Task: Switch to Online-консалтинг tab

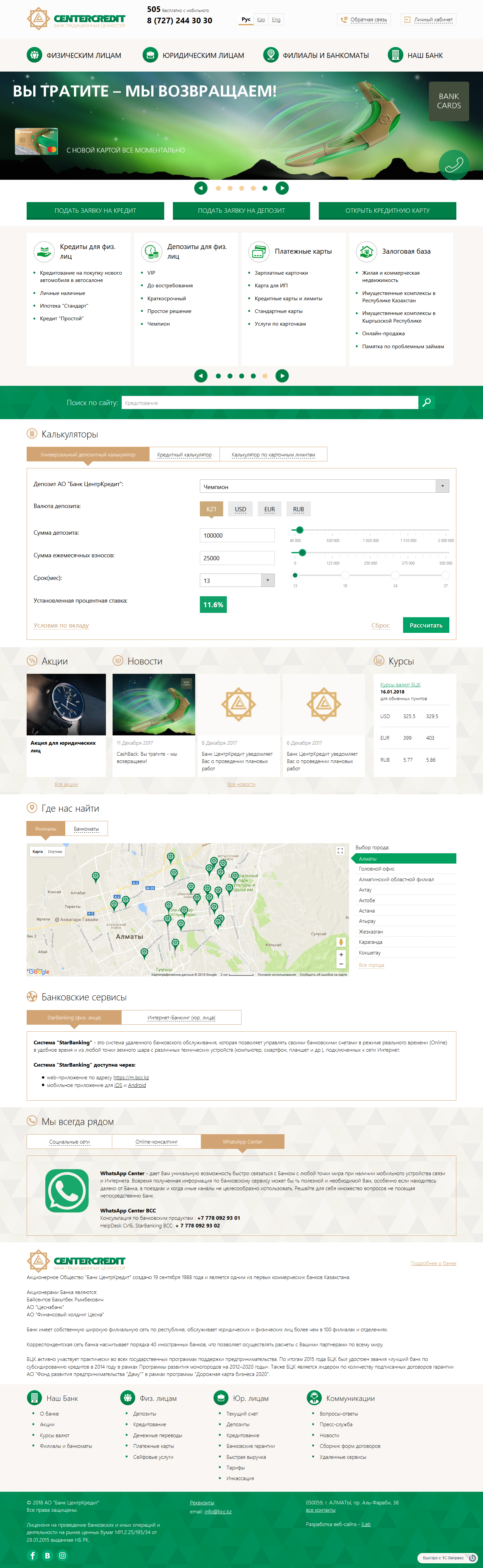Action: 157,1141
